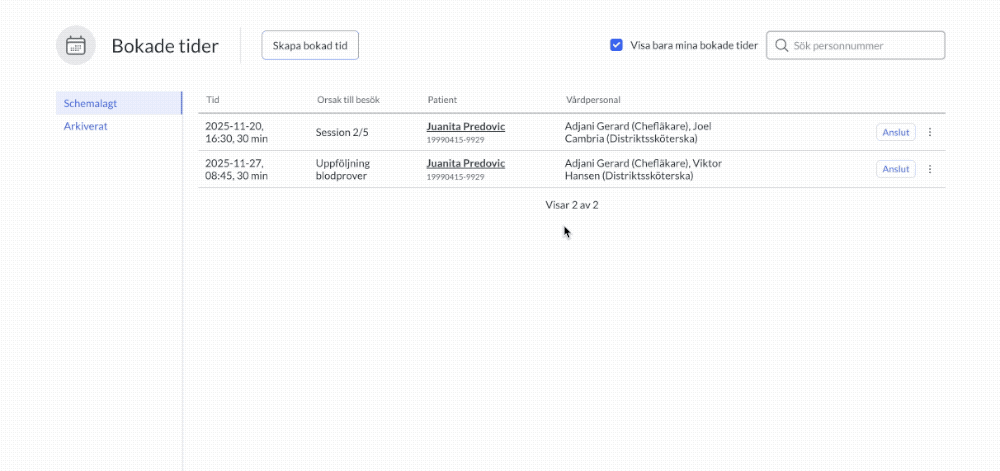Click Anslut for the 2025-11-27 appointment
Screen dimensions: 1000x471
coord(896,169)
